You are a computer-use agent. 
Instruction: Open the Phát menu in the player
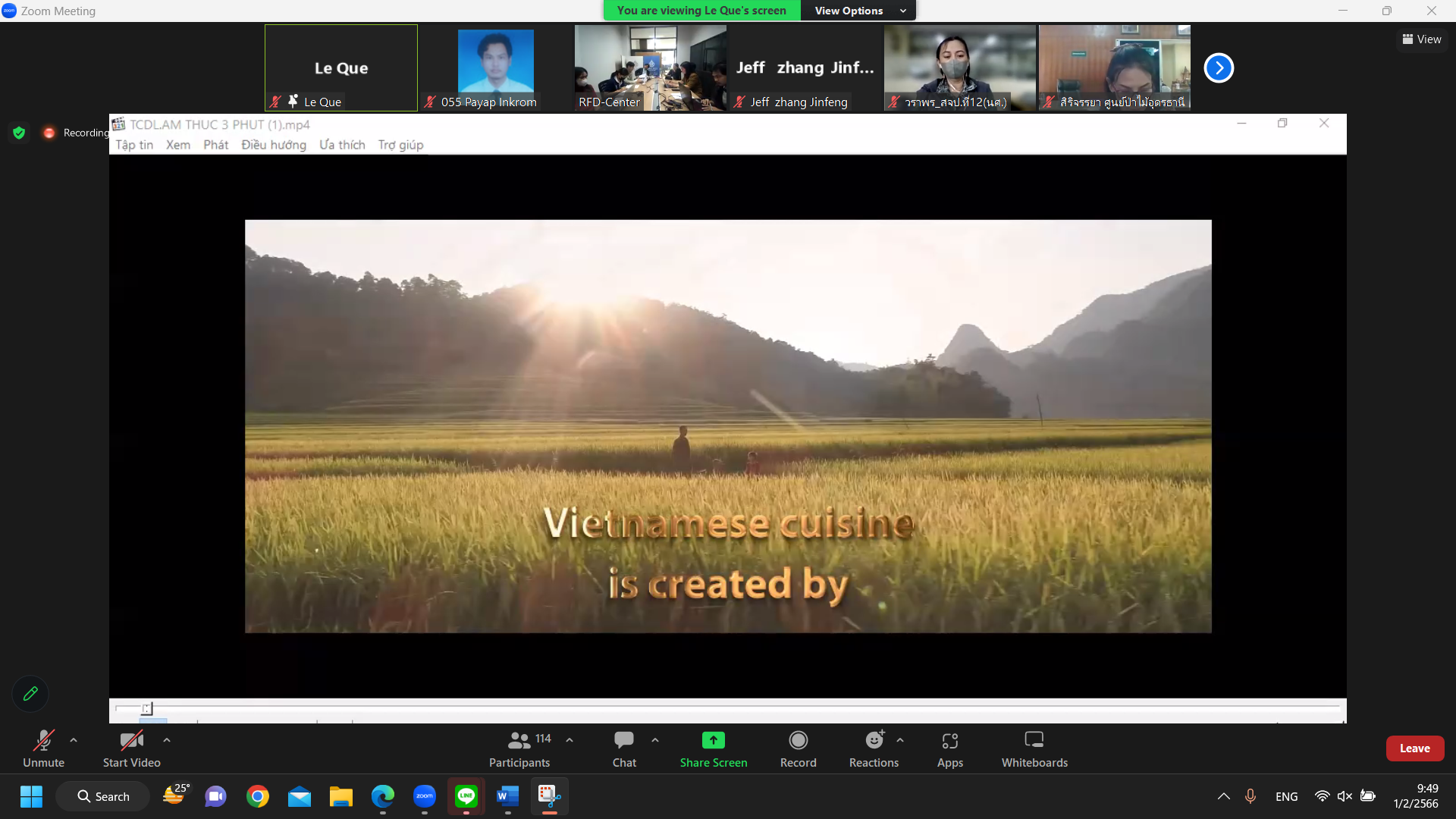[x=215, y=145]
